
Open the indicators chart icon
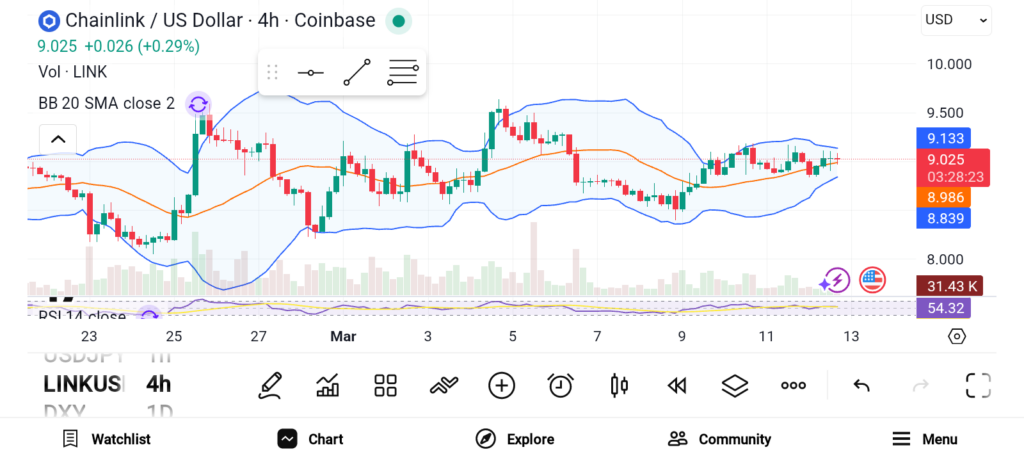click(x=327, y=385)
